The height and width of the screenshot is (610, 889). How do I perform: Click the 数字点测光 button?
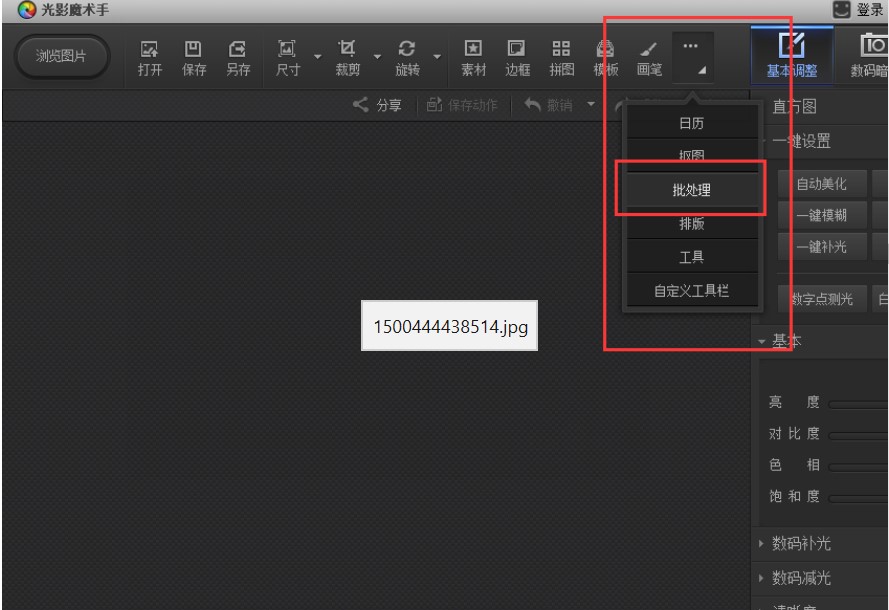tap(822, 299)
